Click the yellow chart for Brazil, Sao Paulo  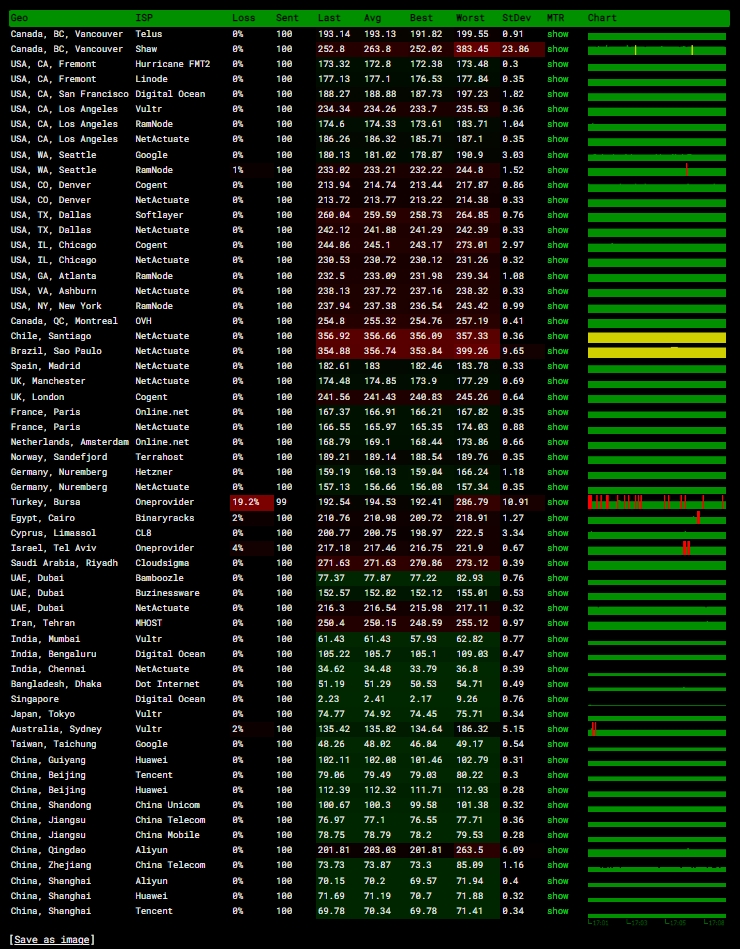(x=657, y=353)
